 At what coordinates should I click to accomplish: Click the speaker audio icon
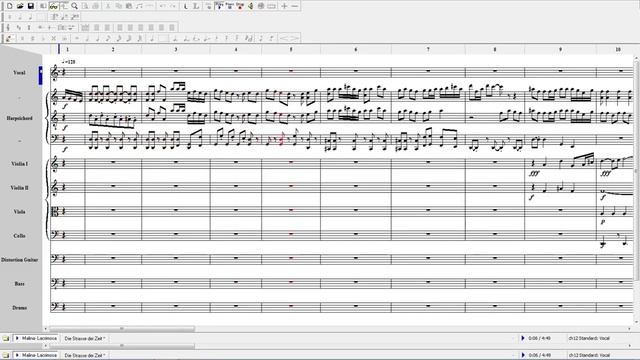(250, 6)
